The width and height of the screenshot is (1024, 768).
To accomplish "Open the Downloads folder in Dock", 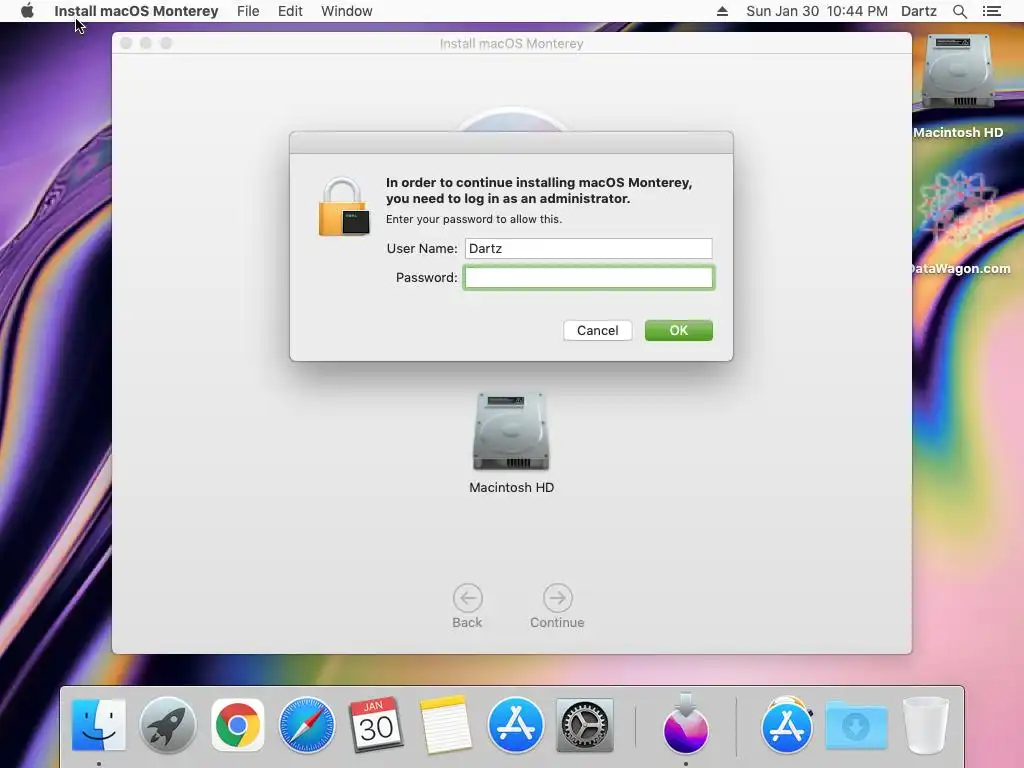I will point(856,725).
